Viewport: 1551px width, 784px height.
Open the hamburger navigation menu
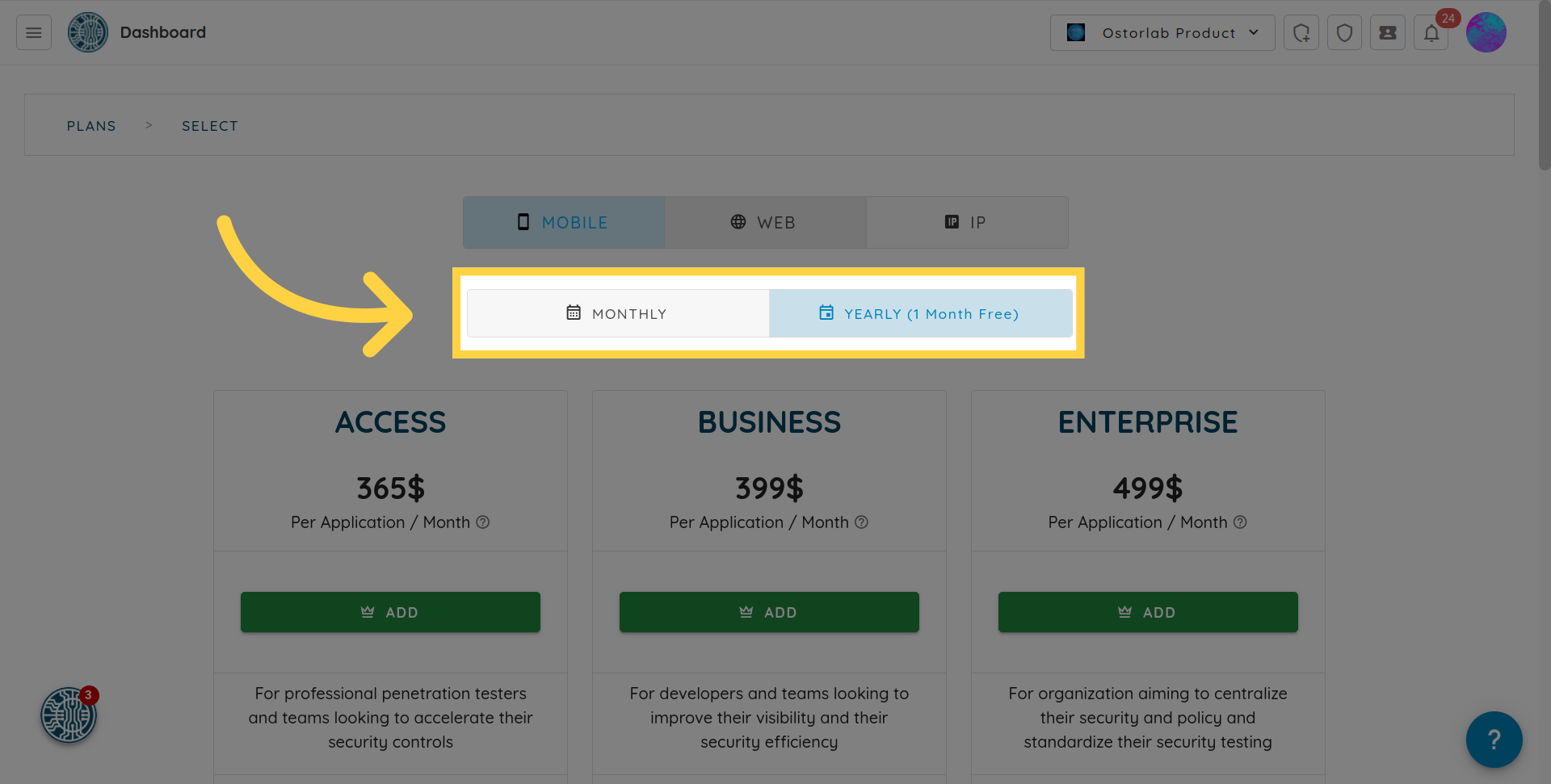click(34, 32)
